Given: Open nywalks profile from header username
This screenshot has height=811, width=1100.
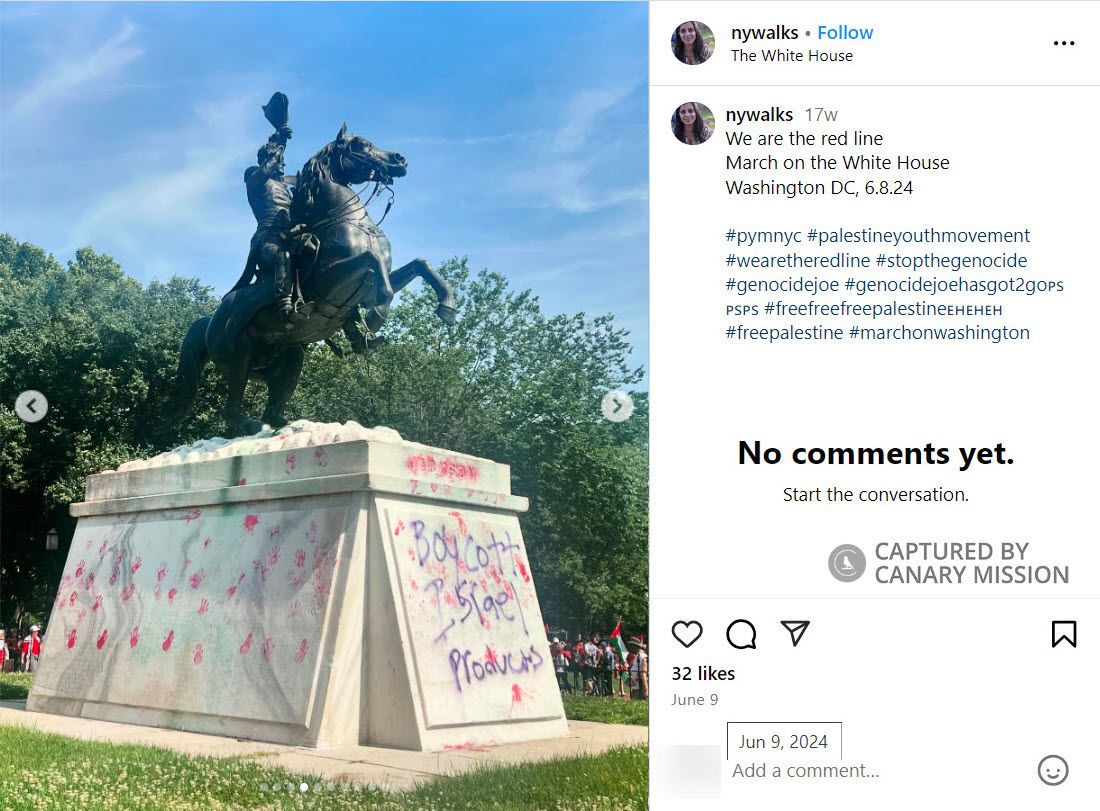Looking at the screenshot, I should pos(764,32).
